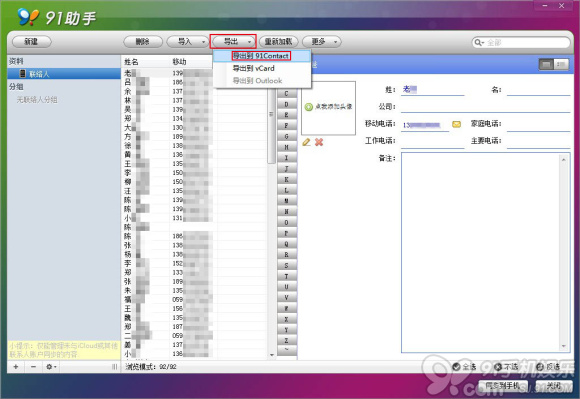580x399 pixels.
Task: Jump to letter Q in alphabet index
Action: tap(287, 244)
